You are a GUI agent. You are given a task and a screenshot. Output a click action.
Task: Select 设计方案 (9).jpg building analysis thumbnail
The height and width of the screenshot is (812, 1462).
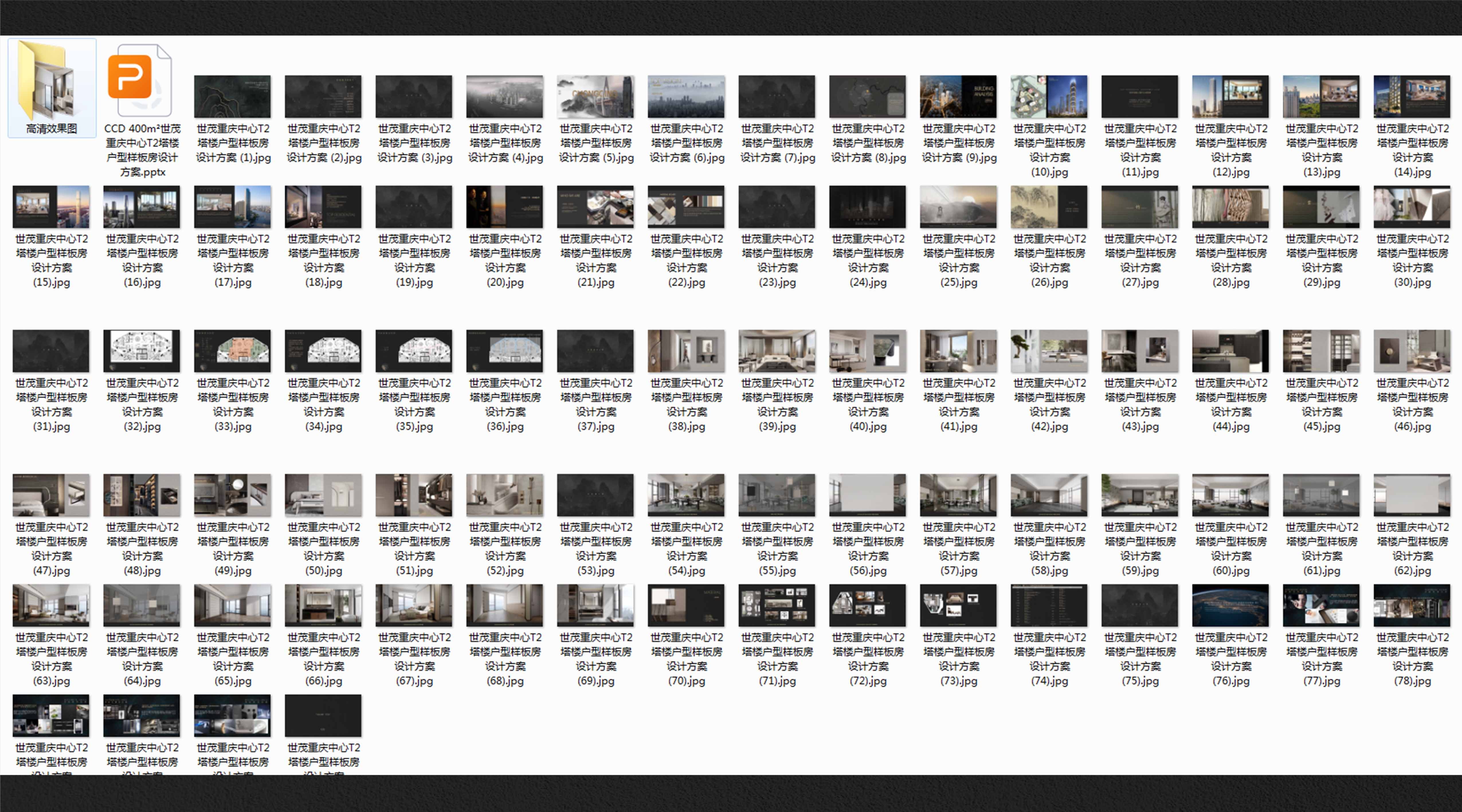pos(958,97)
